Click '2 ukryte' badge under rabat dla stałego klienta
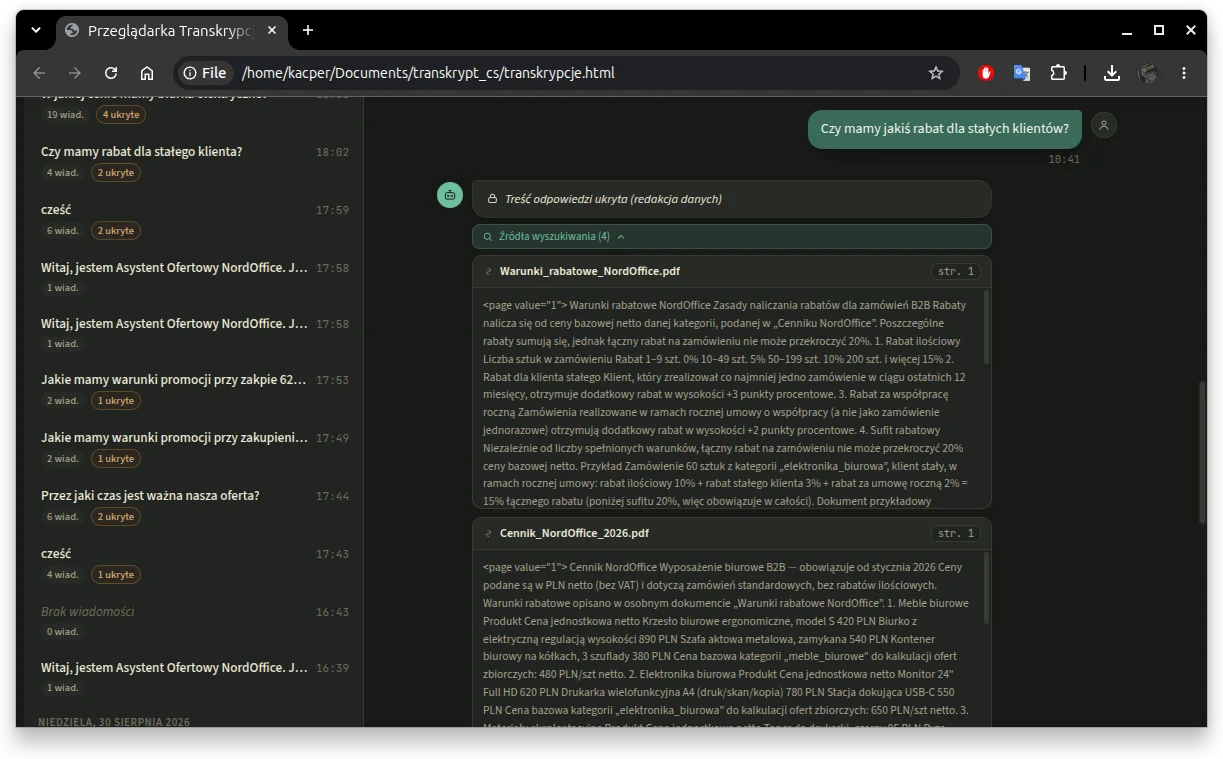This screenshot has width=1223, height=759. (x=115, y=173)
